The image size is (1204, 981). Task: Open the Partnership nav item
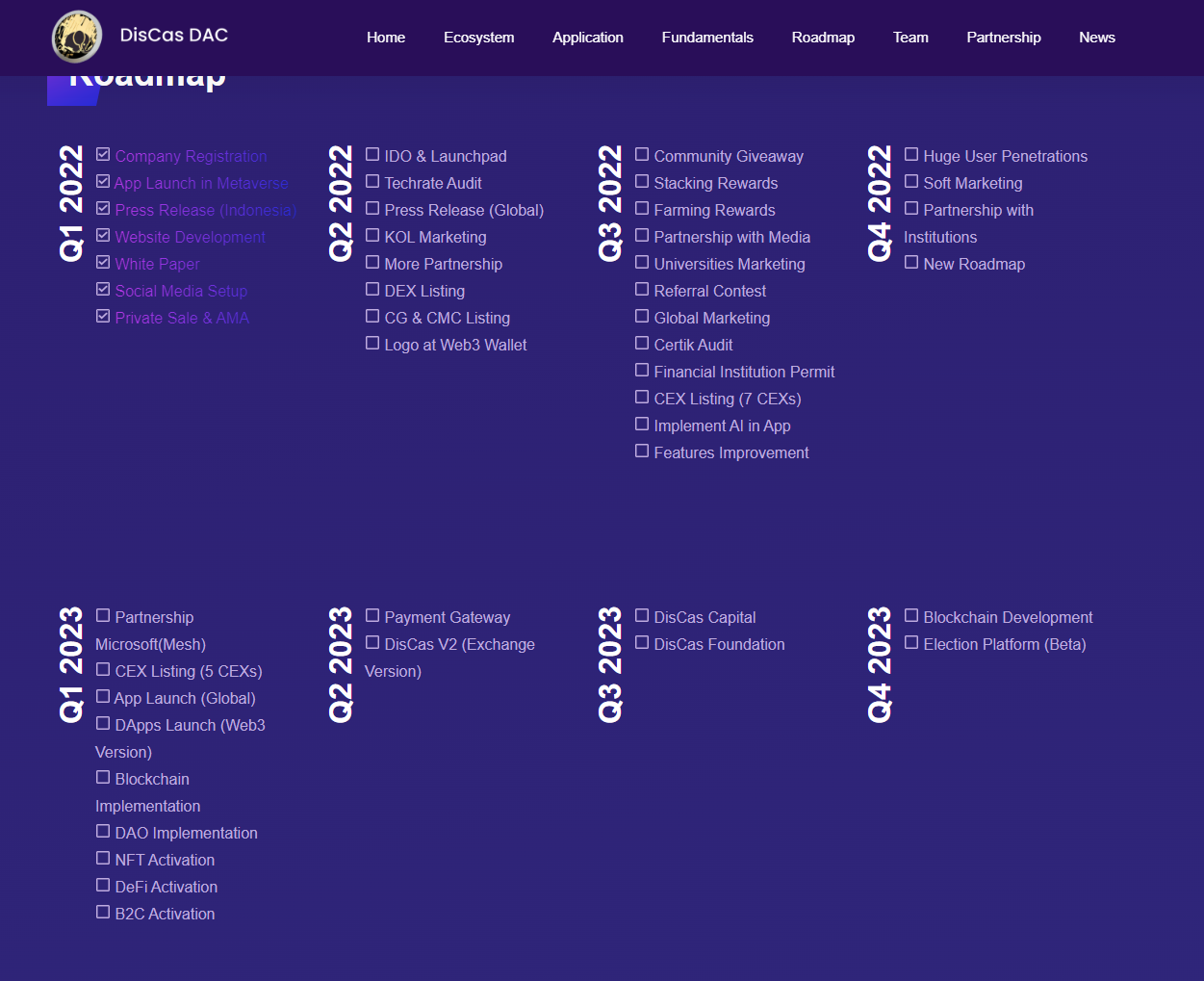click(x=1004, y=38)
